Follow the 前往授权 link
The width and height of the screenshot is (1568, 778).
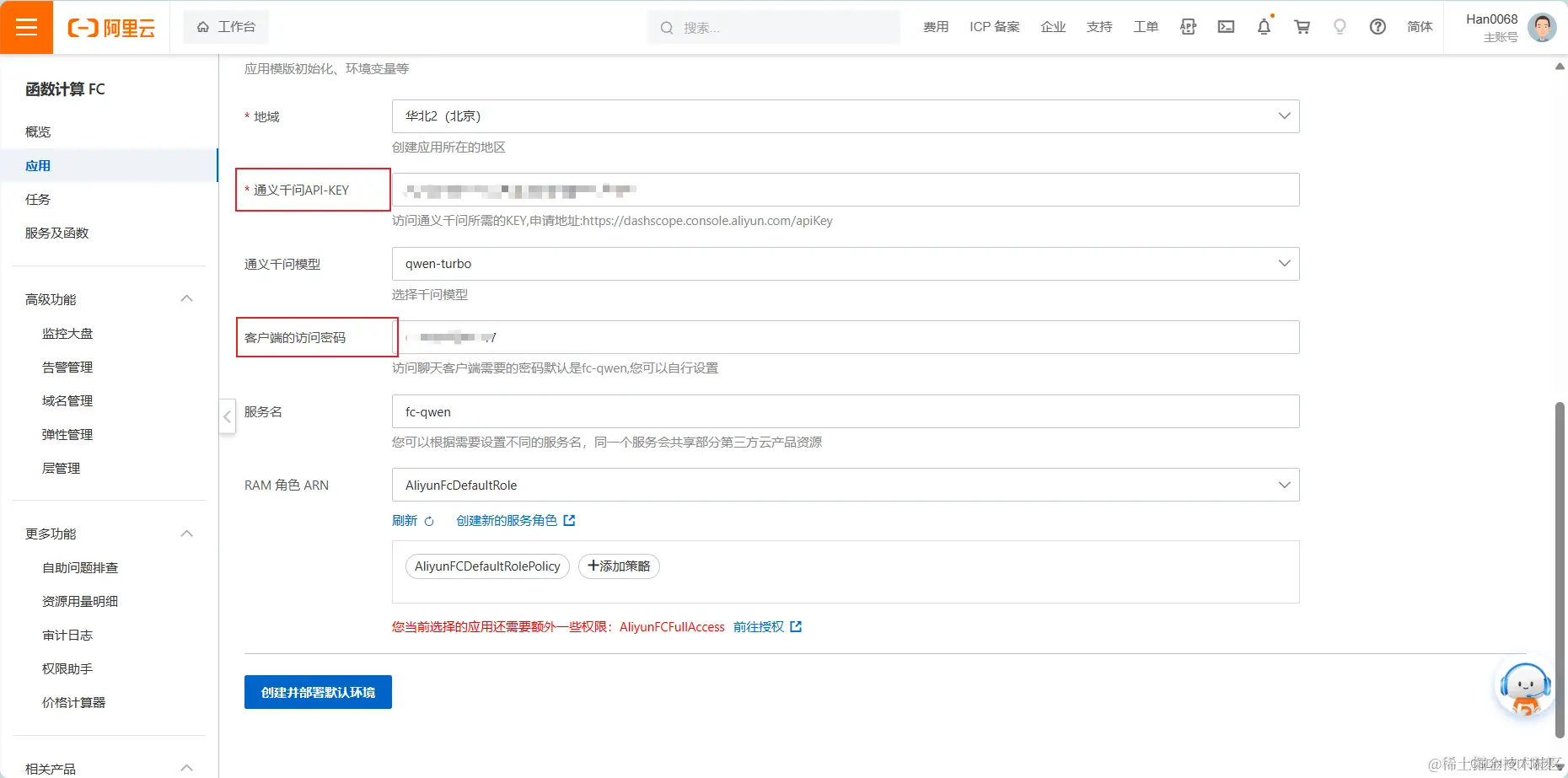759,627
